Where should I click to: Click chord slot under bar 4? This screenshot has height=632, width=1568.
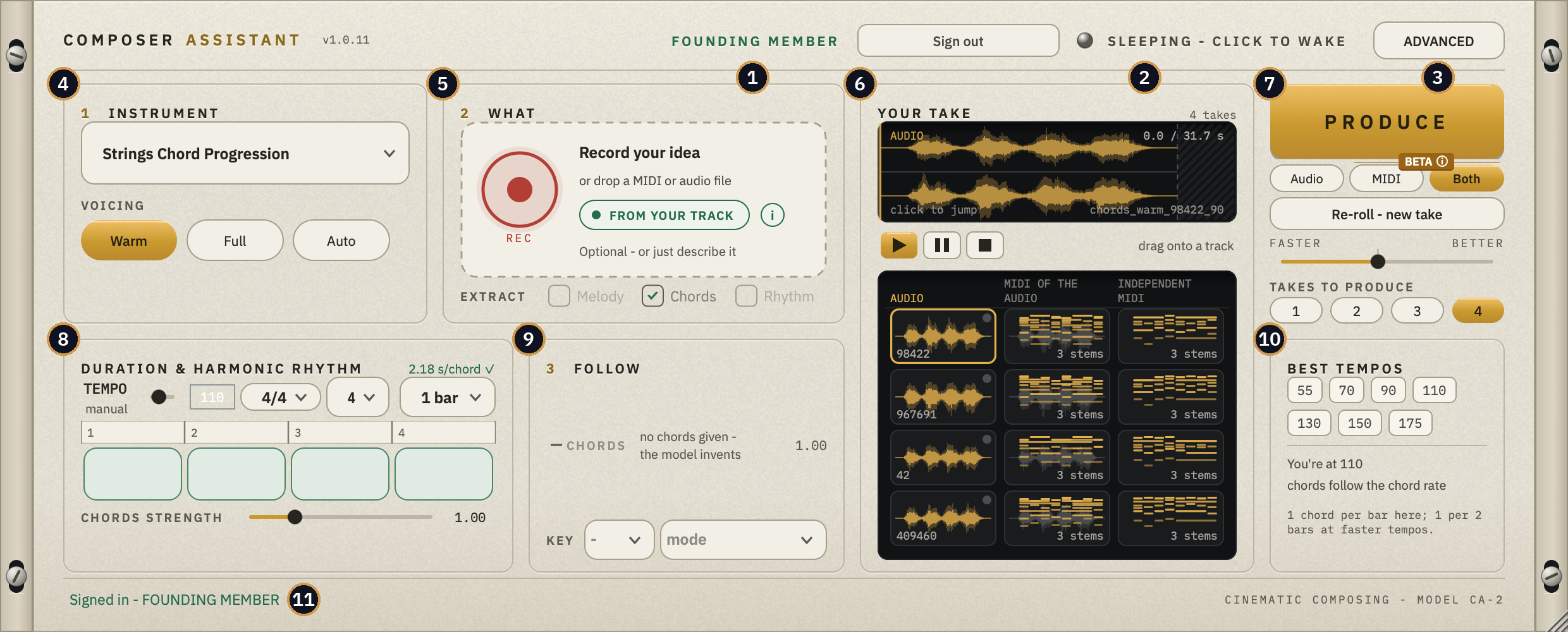click(x=444, y=474)
